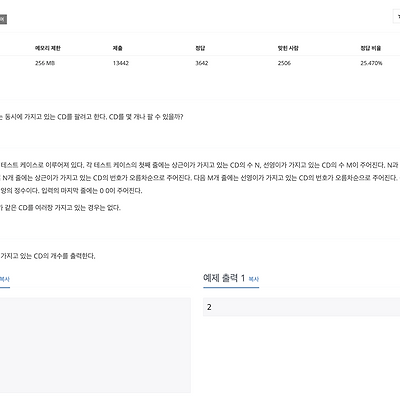Click the problem sentence ending with 있을까?
Viewport: 400px width, 400px height.
click(x=92, y=117)
